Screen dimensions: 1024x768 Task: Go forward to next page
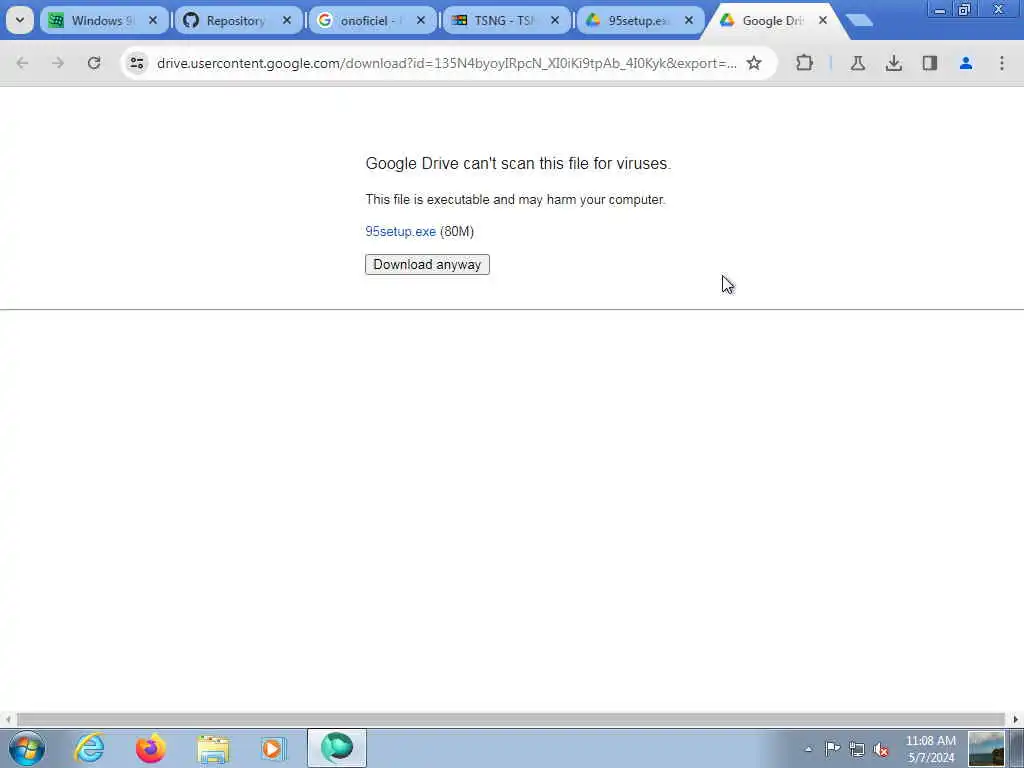pyautogui.click(x=58, y=63)
